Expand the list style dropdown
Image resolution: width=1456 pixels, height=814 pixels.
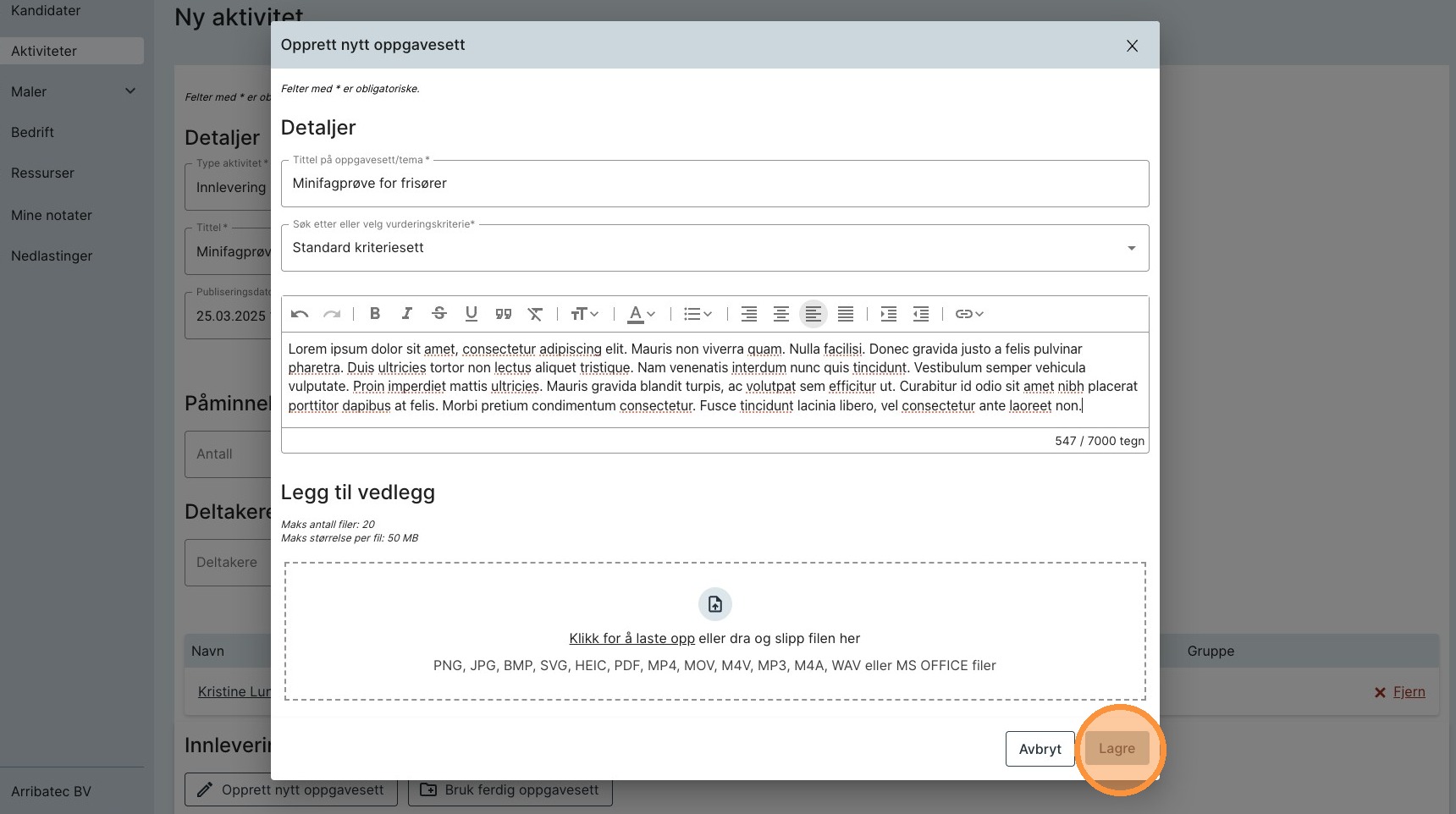[698, 314]
